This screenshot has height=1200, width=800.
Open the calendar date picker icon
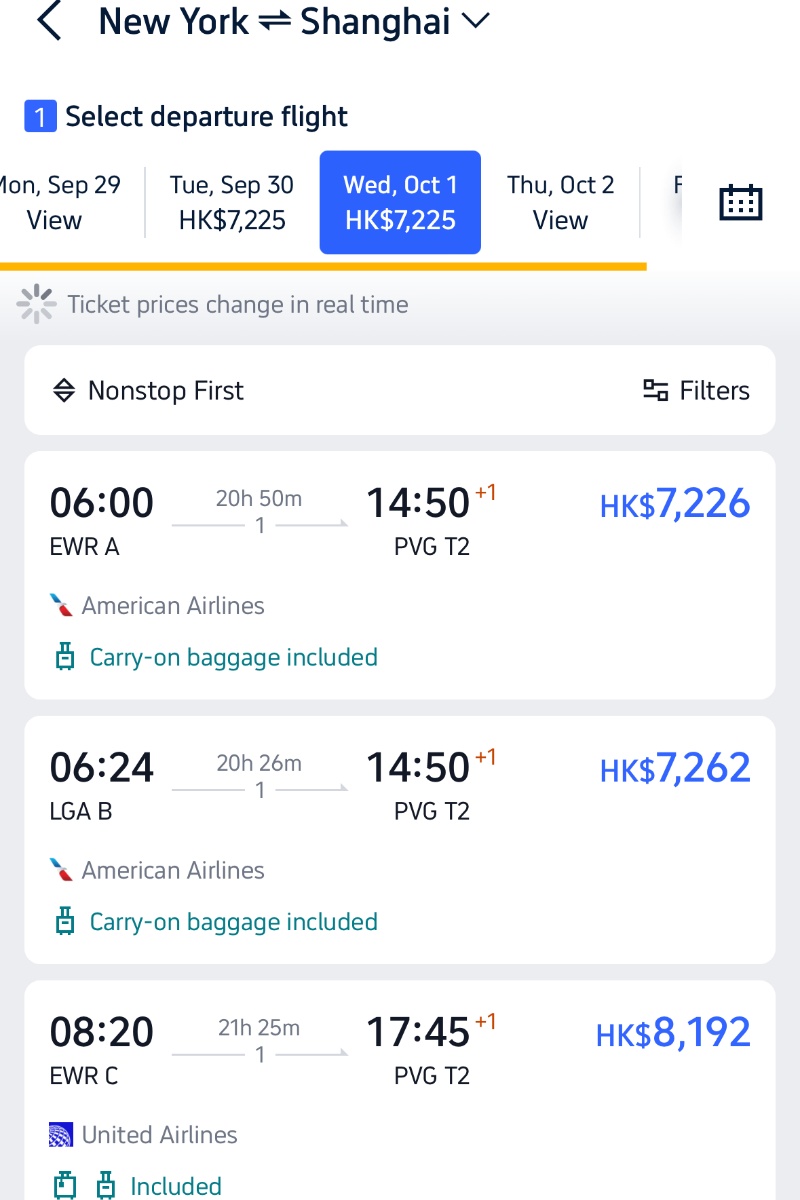[x=741, y=202]
